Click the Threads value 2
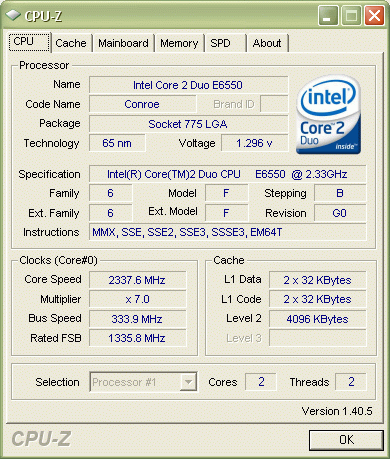Image resolution: width=390 pixels, height=459 pixels. point(351,382)
